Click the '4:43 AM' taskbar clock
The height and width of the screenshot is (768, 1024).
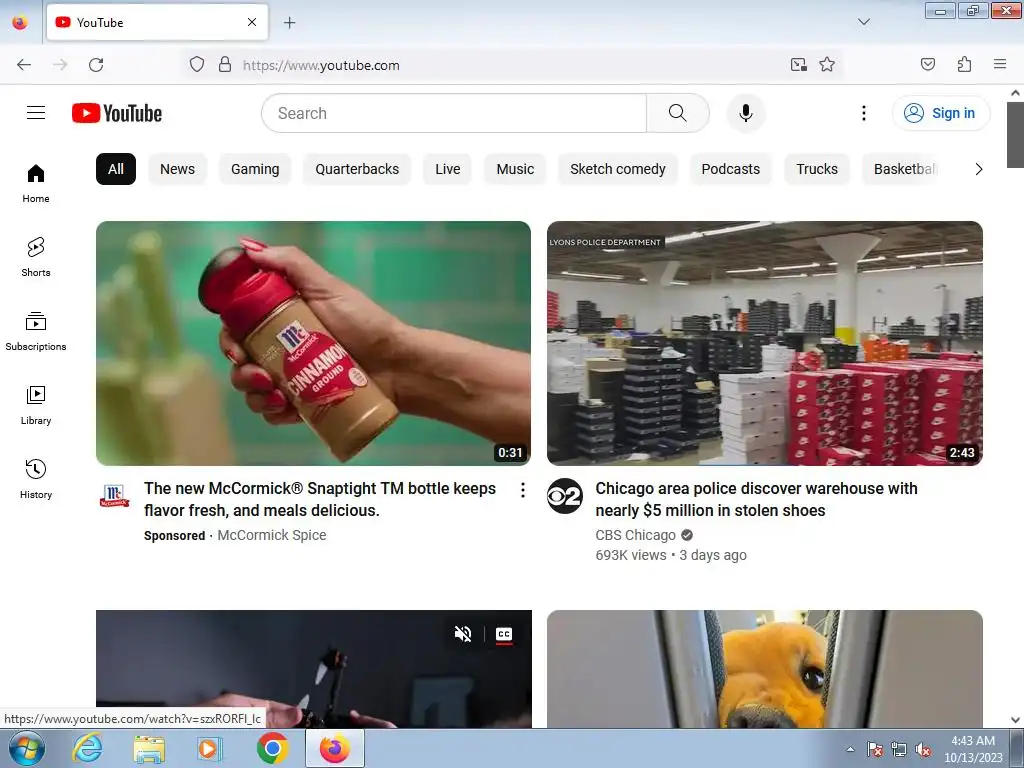tap(972, 741)
